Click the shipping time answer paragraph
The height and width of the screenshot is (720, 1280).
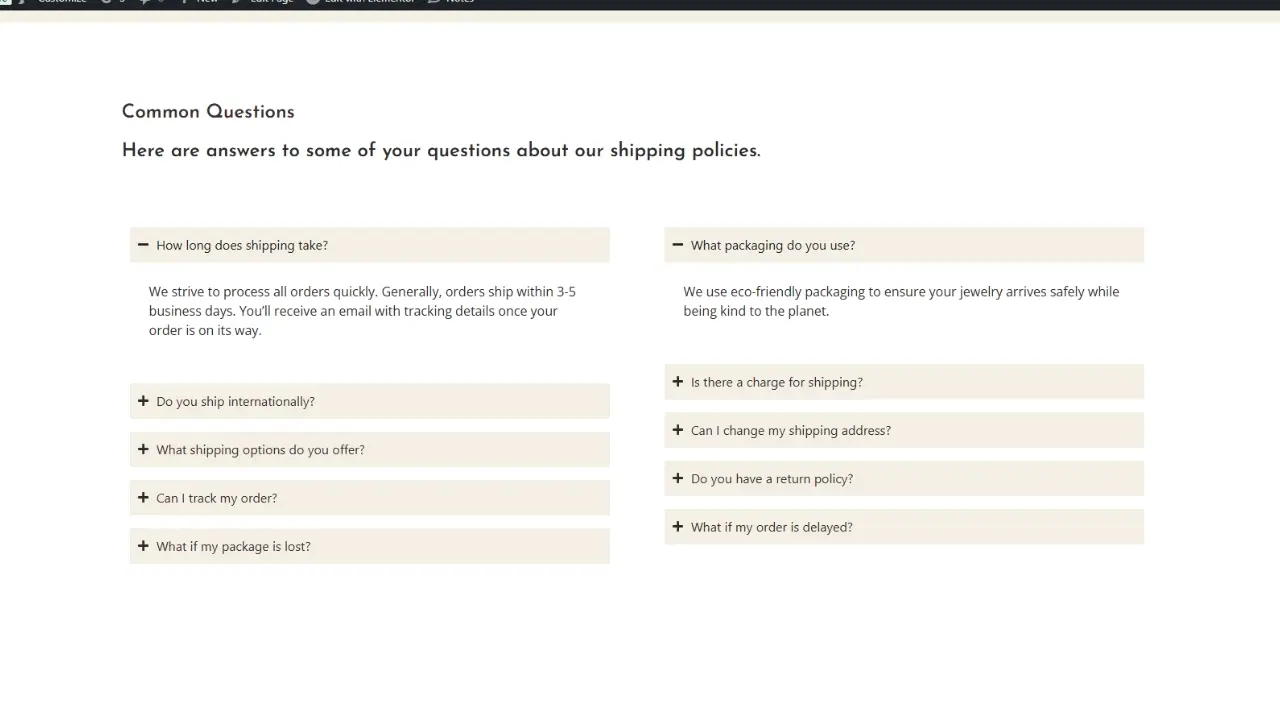pyautogui.click(x=362, y=311)
